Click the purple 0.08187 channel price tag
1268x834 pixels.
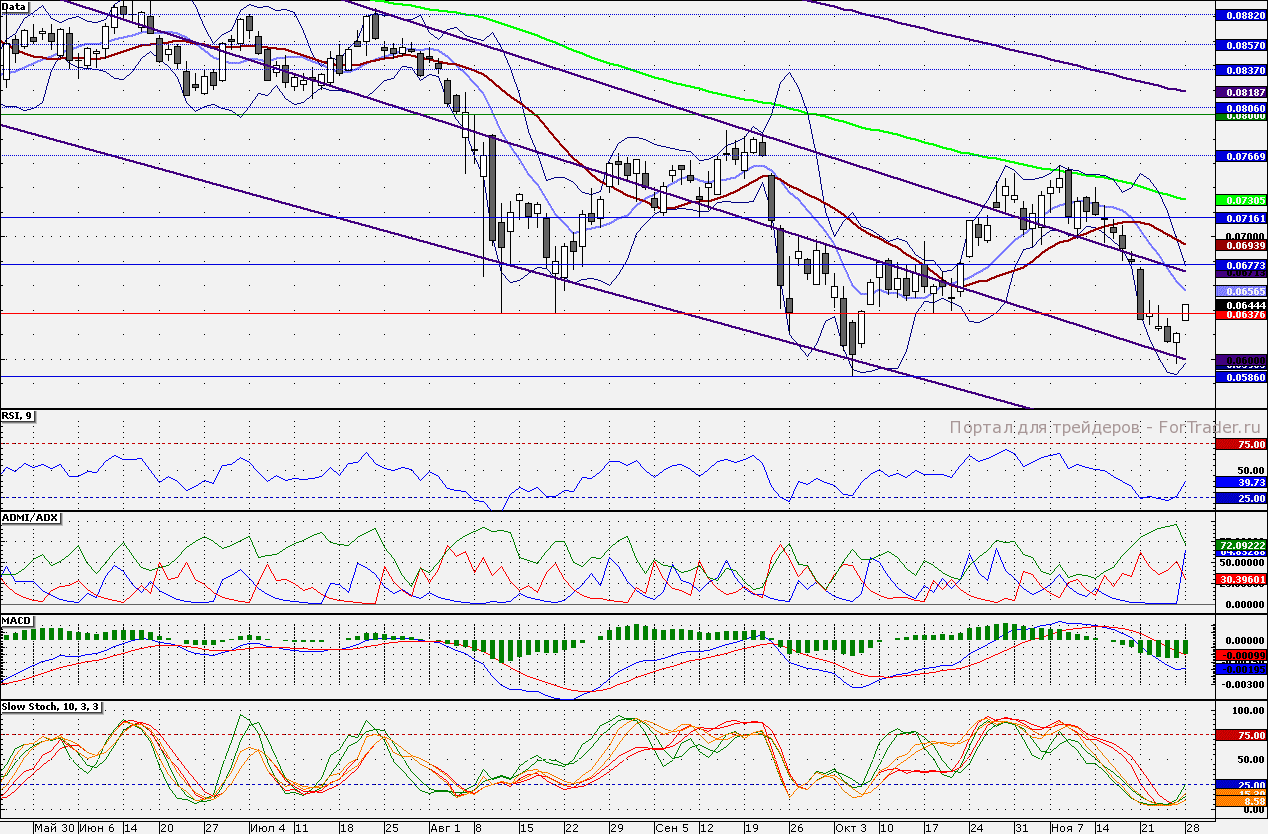1240,91
